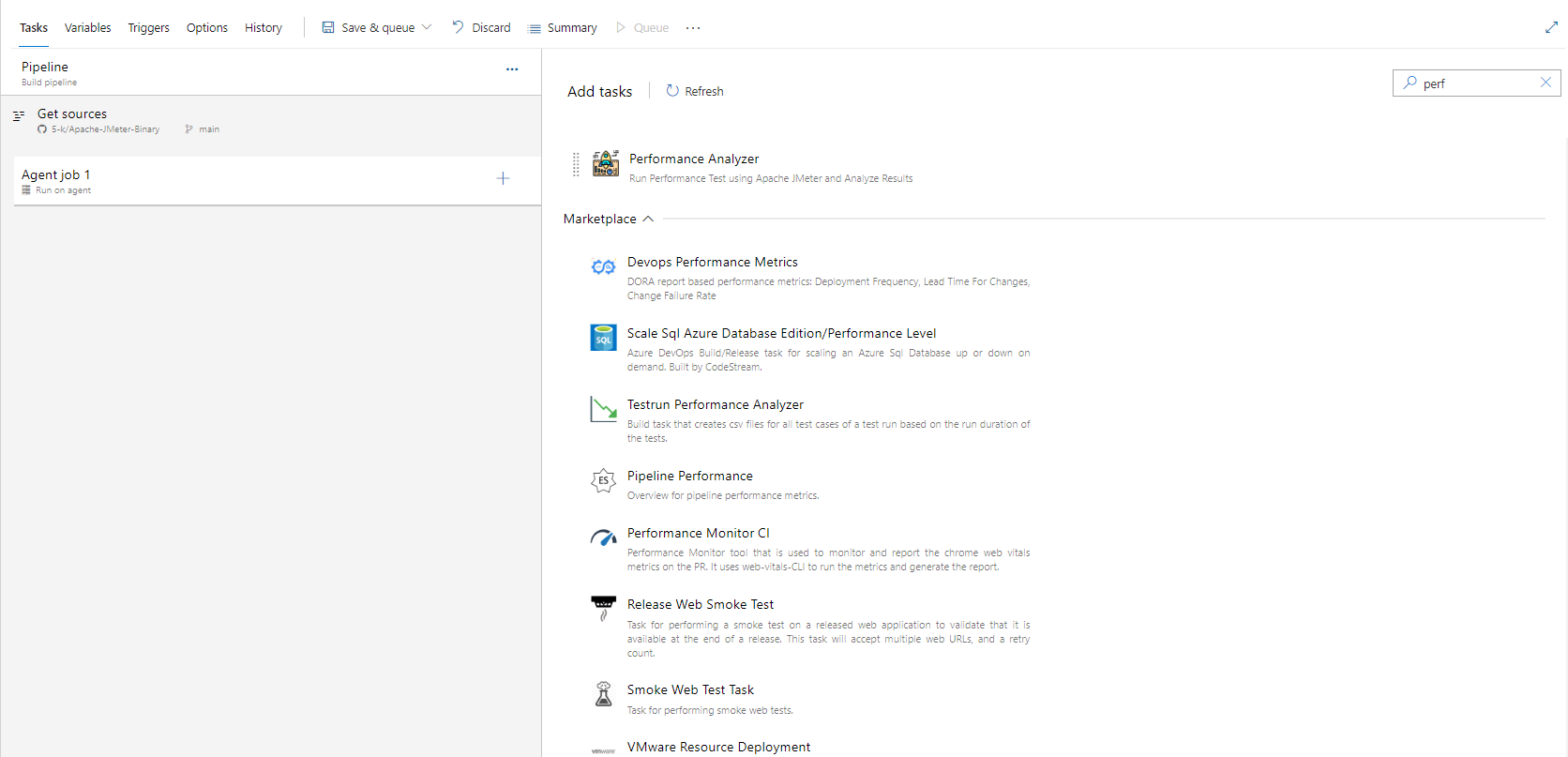
Task: Click the GitHub repository icon under Get sources
Action: coord(42,129)
